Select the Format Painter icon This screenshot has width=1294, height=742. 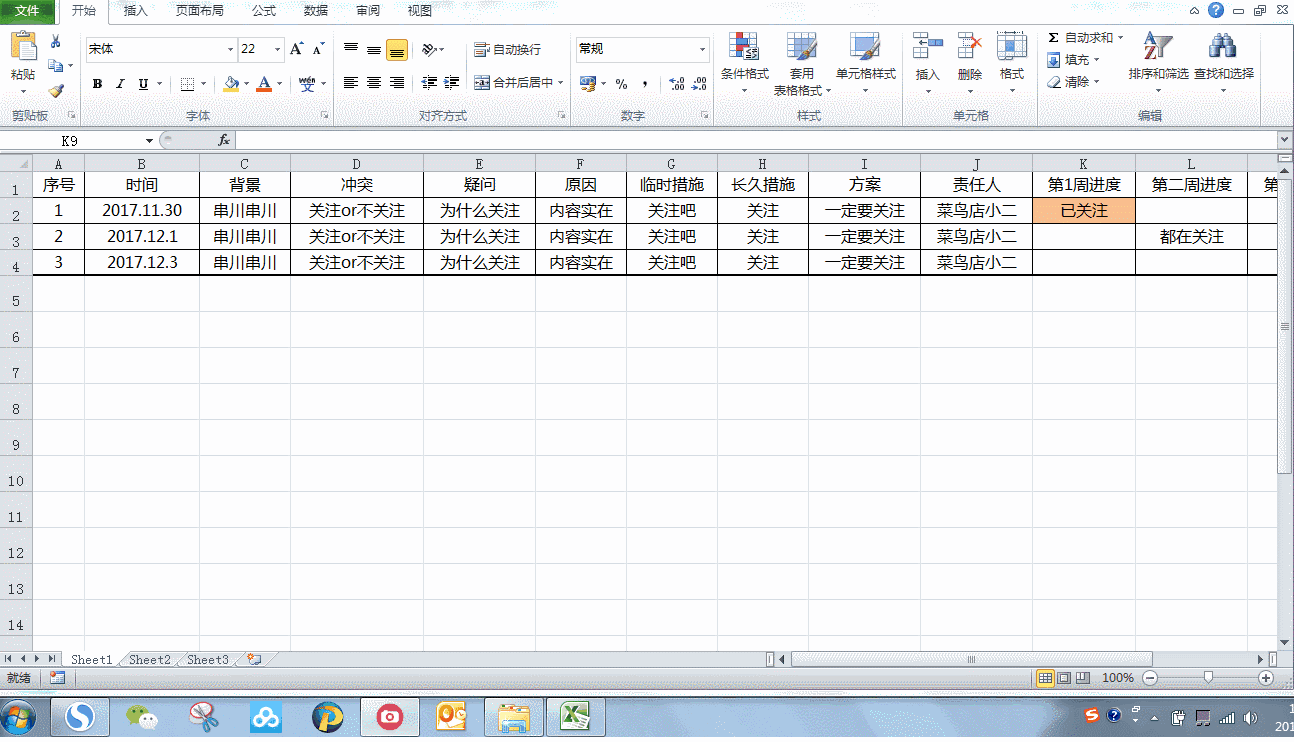tap(57, 89)
